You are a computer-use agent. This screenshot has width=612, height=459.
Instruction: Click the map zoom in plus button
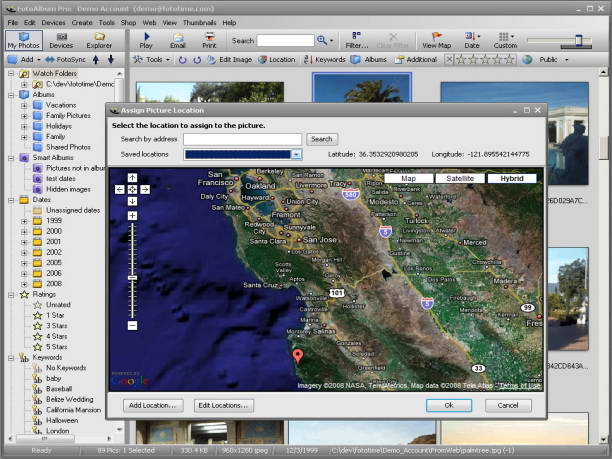(132, 215)
